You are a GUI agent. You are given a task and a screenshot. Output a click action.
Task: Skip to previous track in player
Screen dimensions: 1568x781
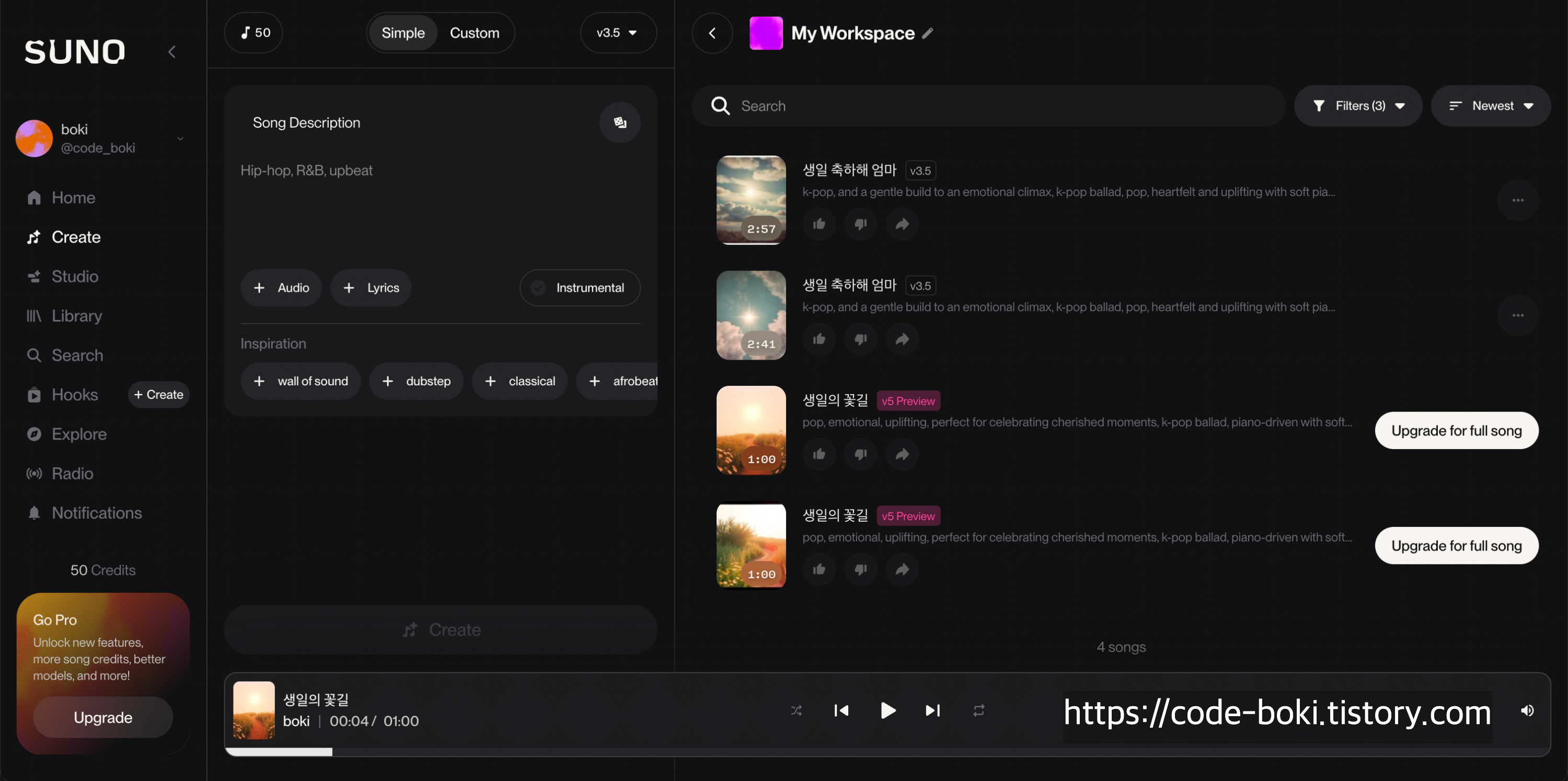pos(841,710)
